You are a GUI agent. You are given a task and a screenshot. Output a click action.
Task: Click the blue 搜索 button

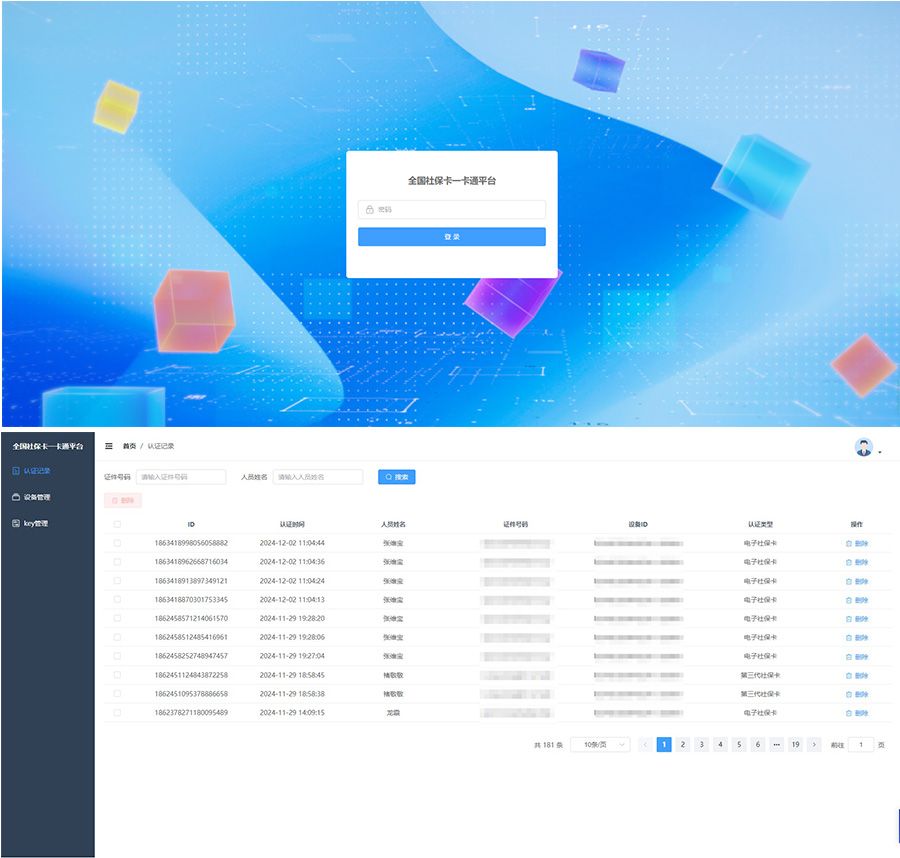396,477
